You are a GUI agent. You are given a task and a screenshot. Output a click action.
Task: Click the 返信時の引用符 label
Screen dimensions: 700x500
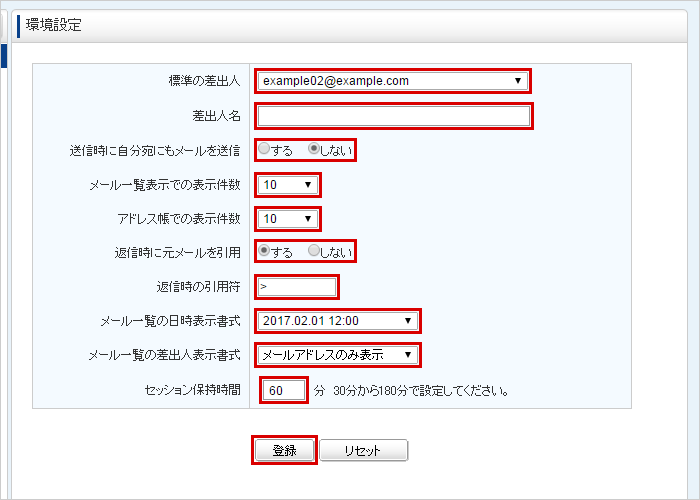(198, 287)
